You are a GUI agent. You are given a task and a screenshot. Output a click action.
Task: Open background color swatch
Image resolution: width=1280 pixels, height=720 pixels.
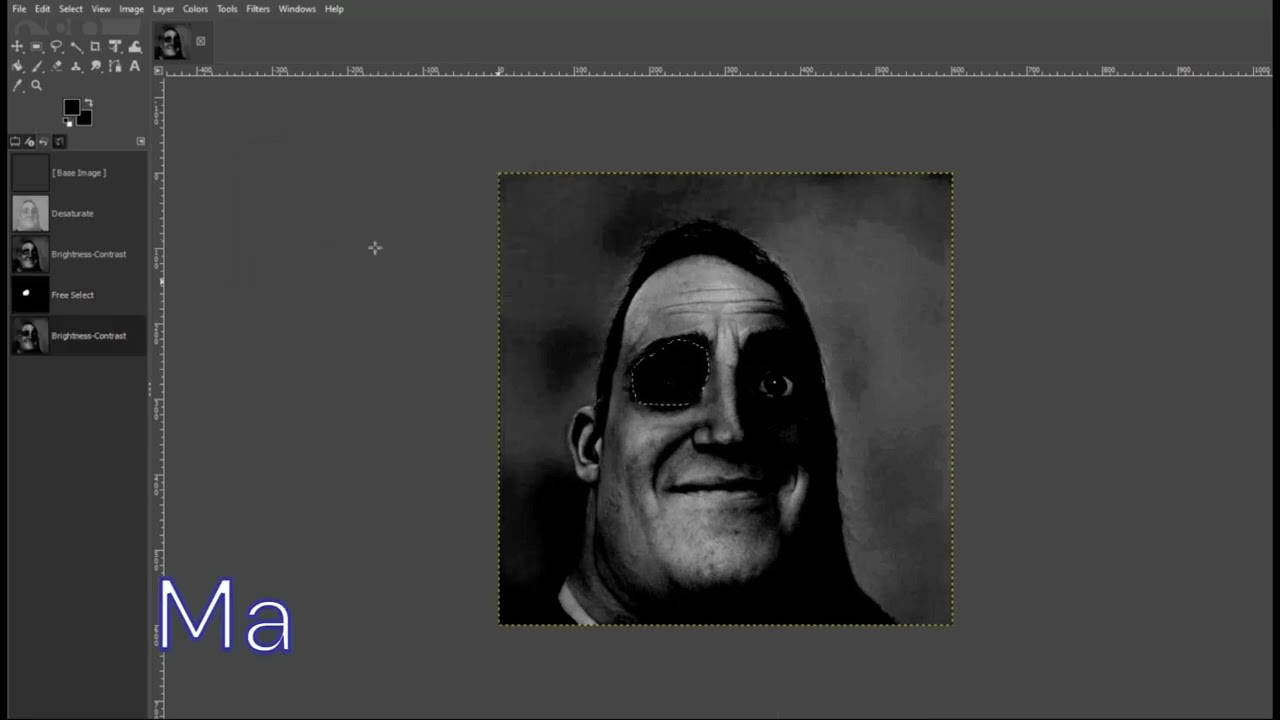tap(84, 118)
